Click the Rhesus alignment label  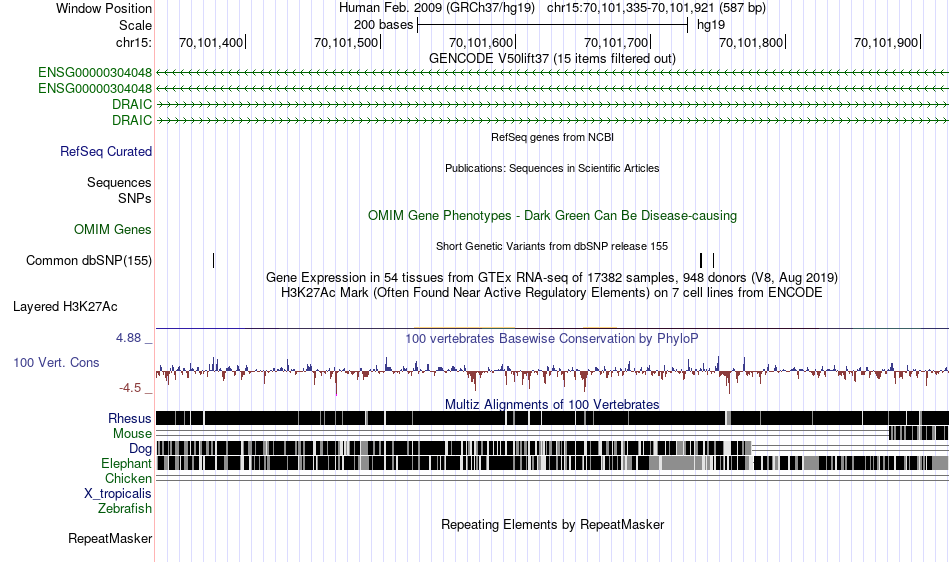click(x=129, y=418)
